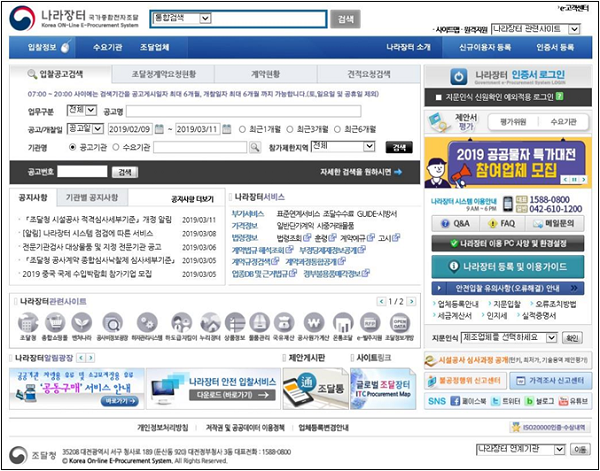Click the Q&A button
Viewport: 600px width, 471px height.
point(455,223)
